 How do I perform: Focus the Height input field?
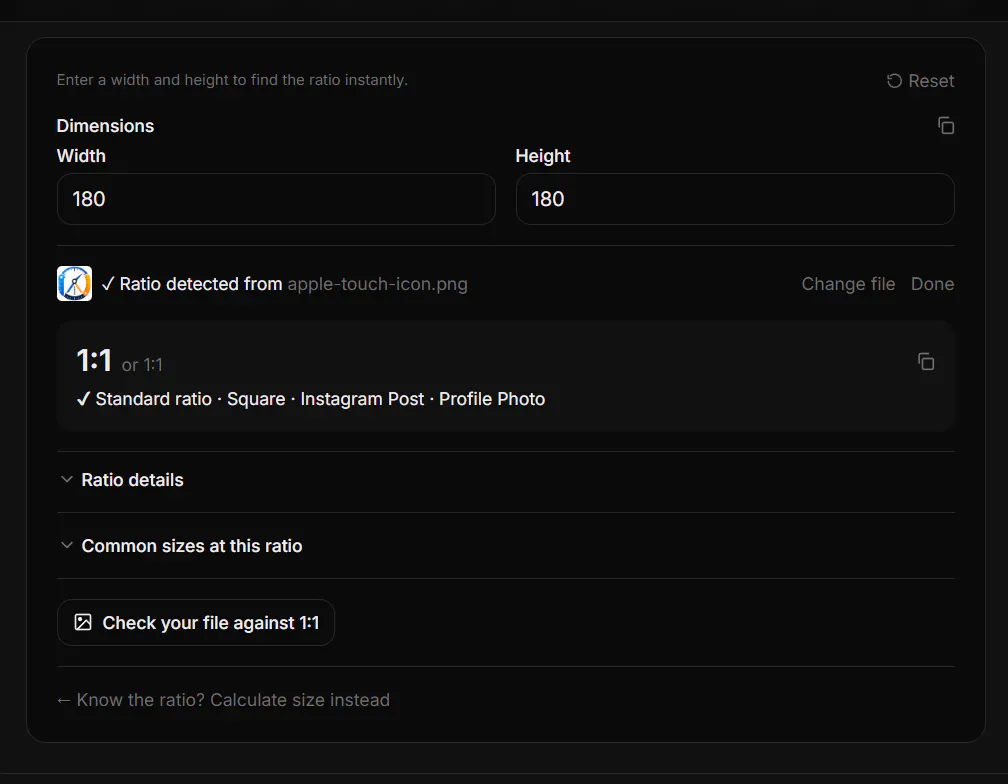[735, 199]
